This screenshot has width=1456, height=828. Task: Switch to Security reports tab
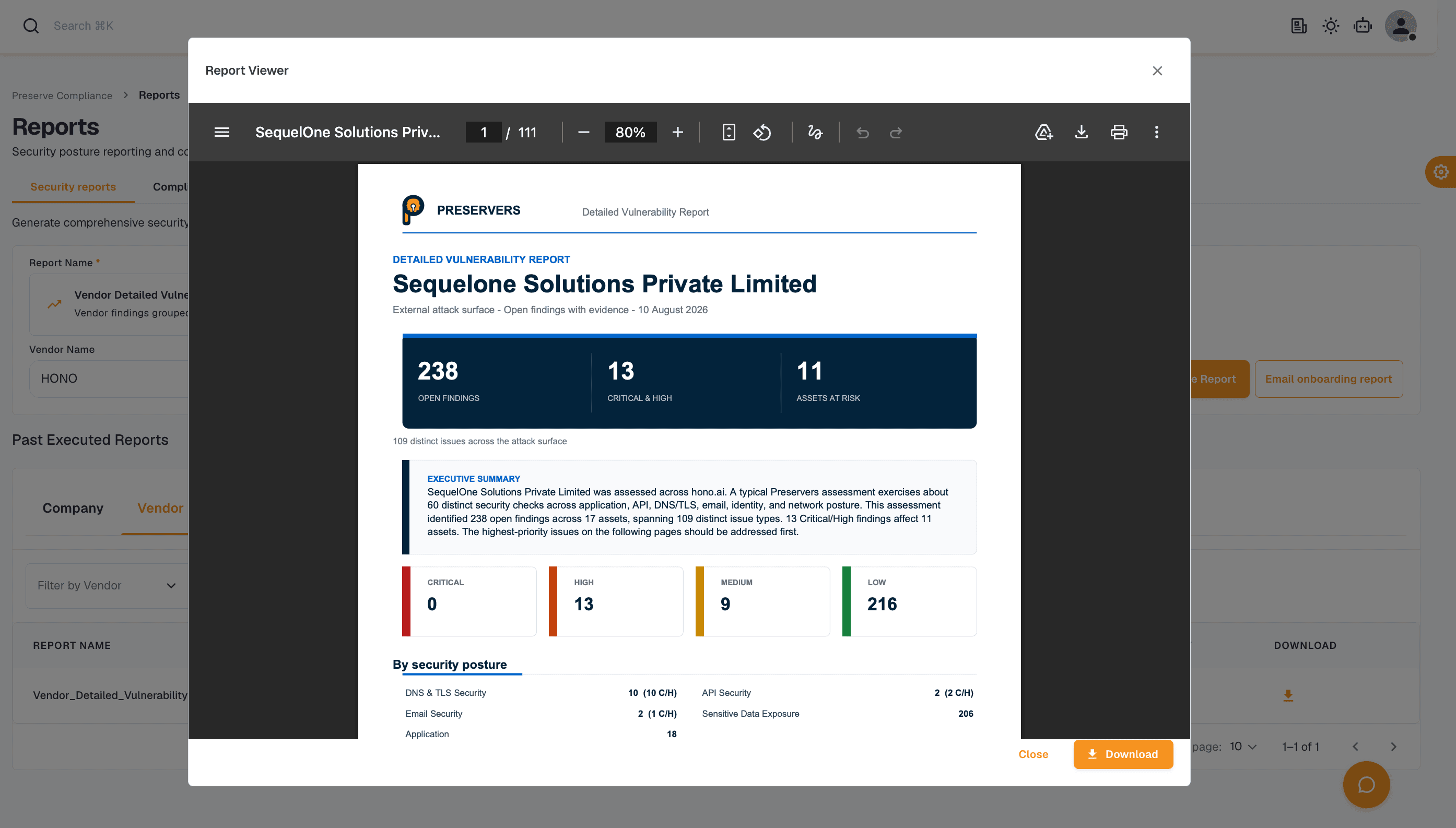[73, 187]
